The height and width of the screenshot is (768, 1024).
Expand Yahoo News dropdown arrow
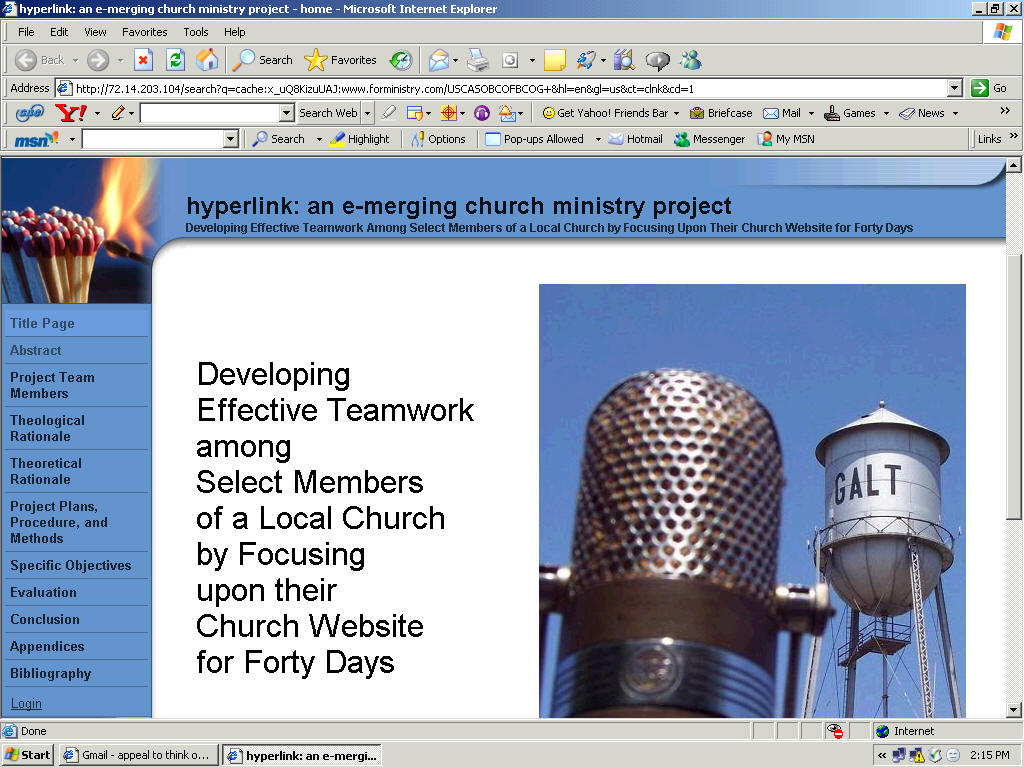coord(955,113)
